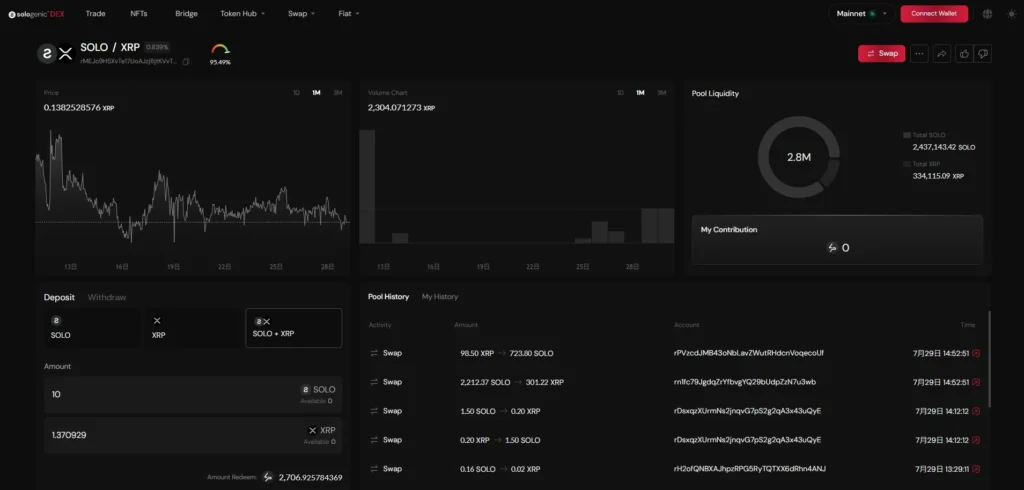The width and height of the screenshot is (1024, 490).
Task: Click the Time column header
Action: pyautogui.click(x=968, y=325)
